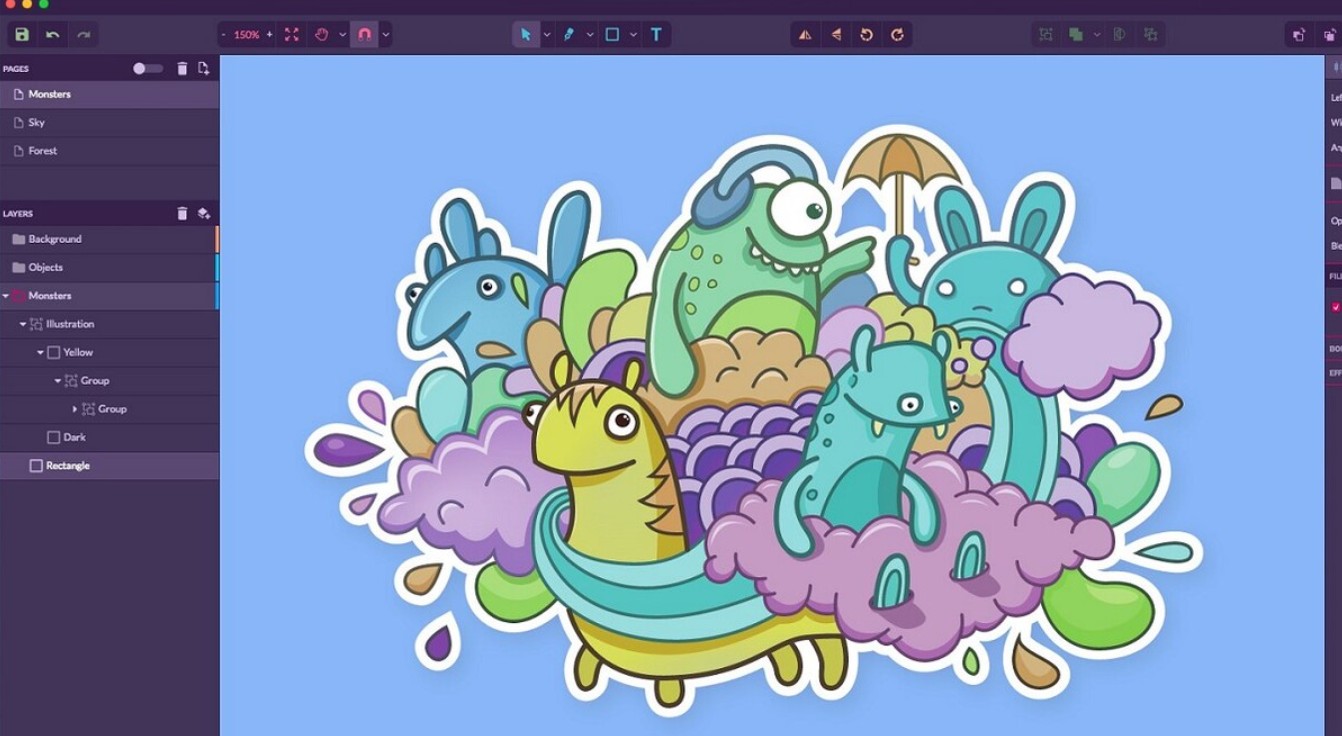This screenshot has width=1342, height=736.
Task: Rotate the selection counterclockwise
Action: click(866, 34)
